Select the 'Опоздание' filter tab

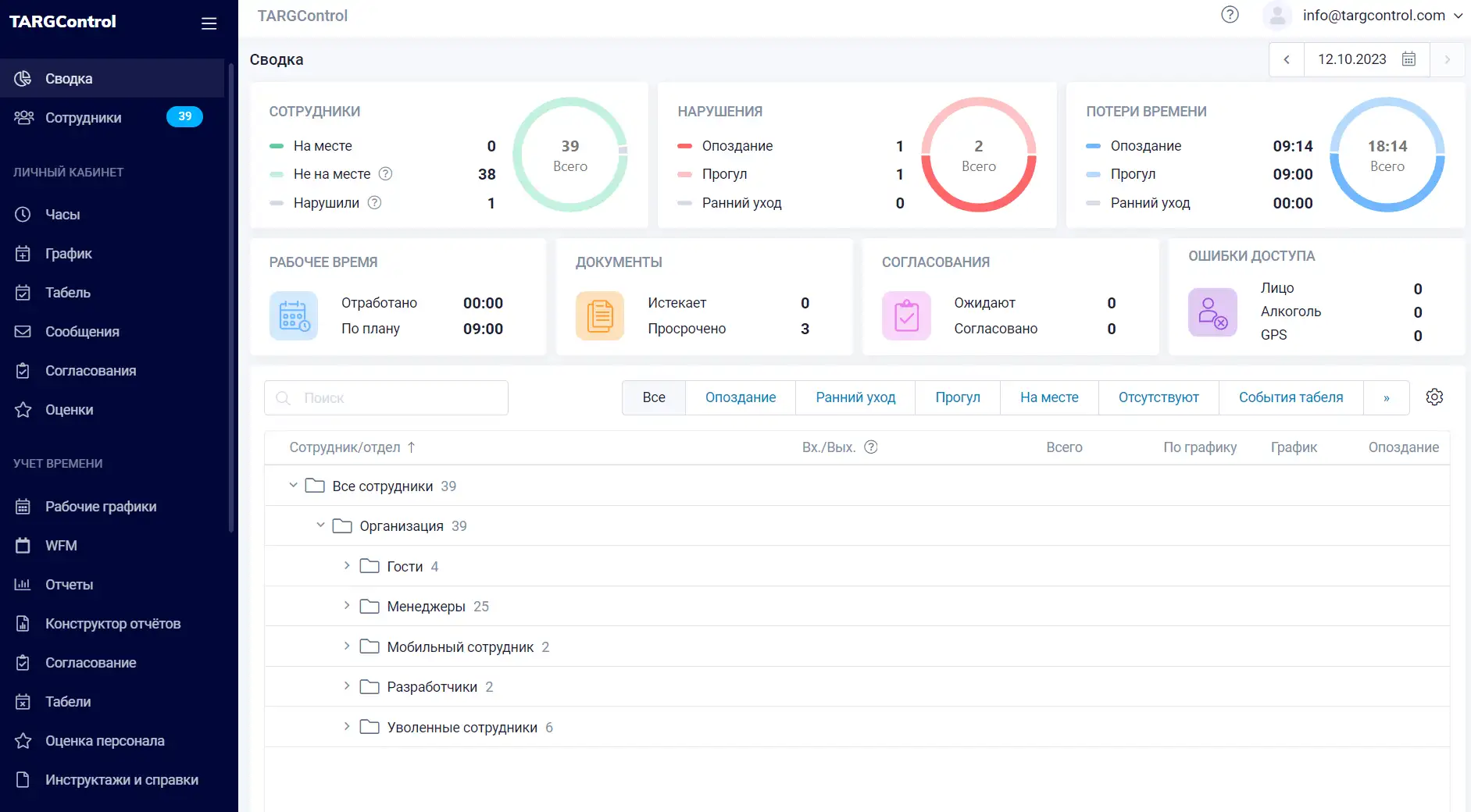click(741, 397)
